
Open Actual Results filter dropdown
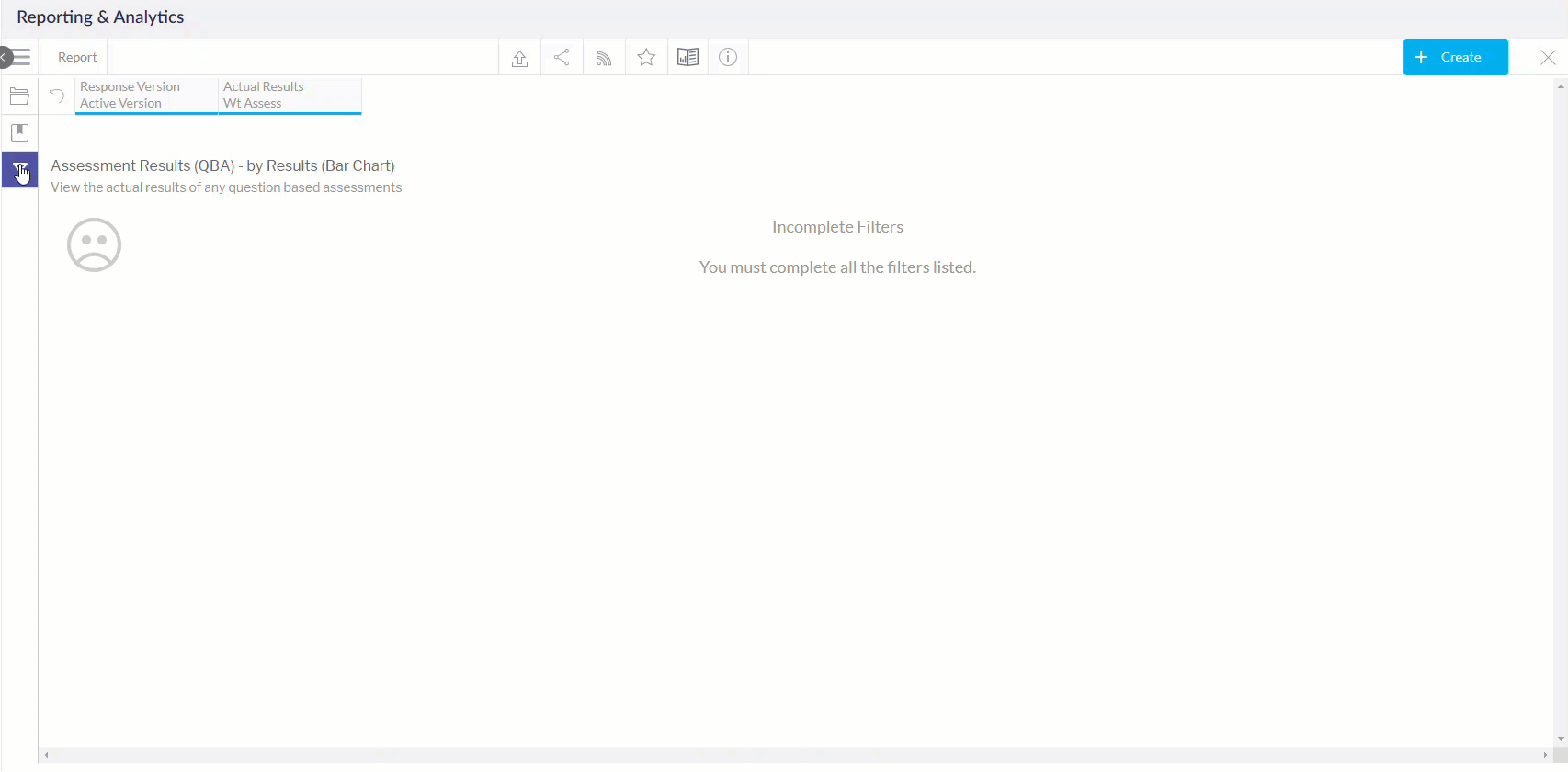pyautogui.click(x=290, y=96)
